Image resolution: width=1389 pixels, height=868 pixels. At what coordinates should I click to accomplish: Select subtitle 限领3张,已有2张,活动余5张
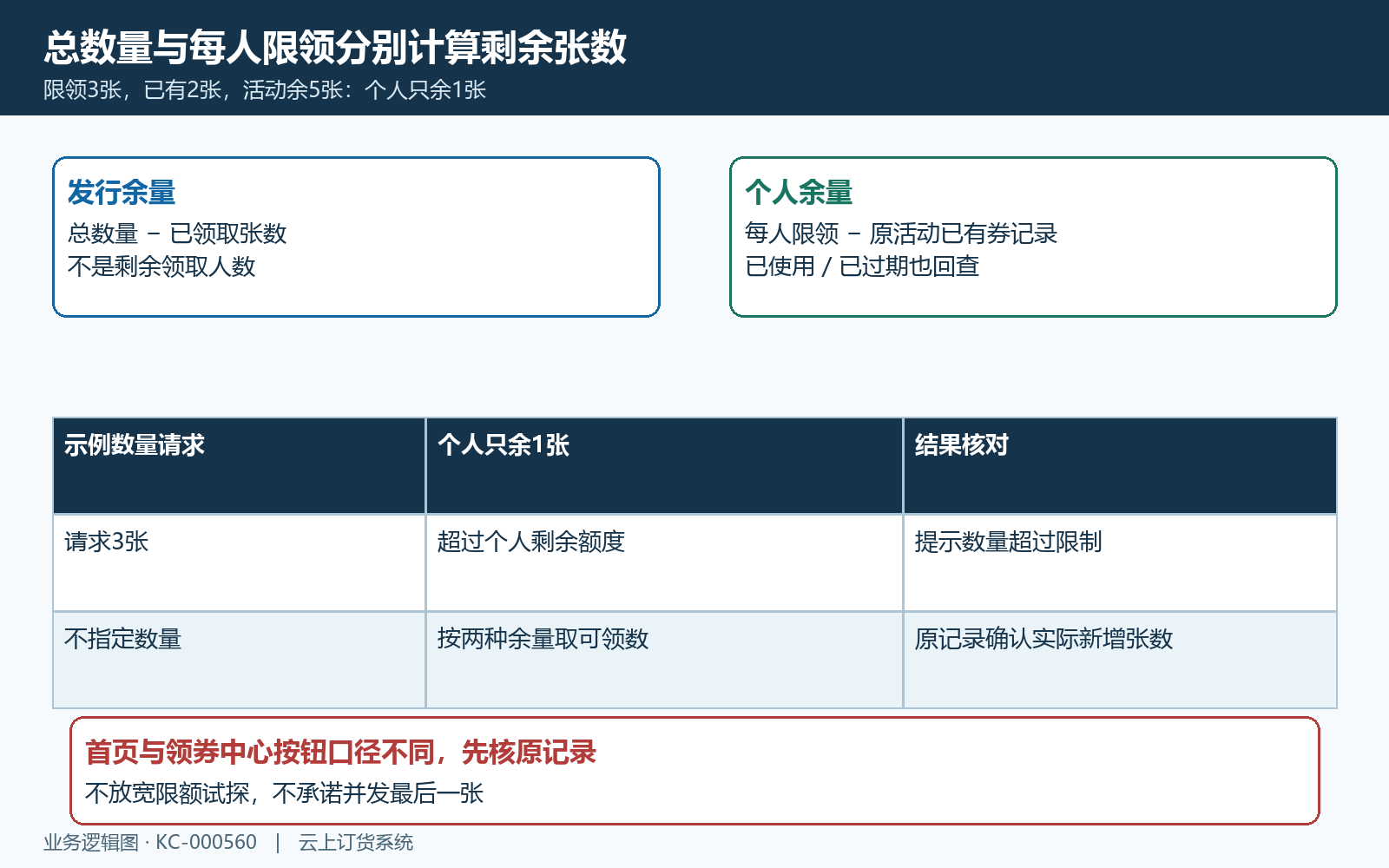(194, 89)
